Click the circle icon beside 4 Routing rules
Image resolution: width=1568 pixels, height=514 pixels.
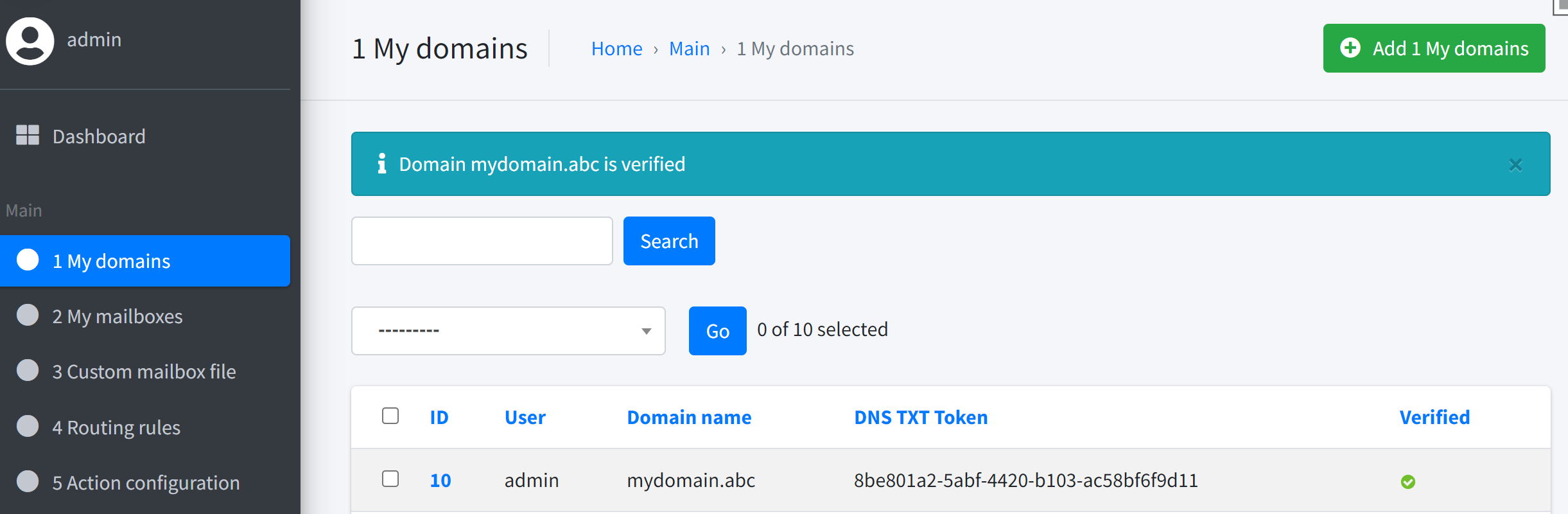pos(28,426)
